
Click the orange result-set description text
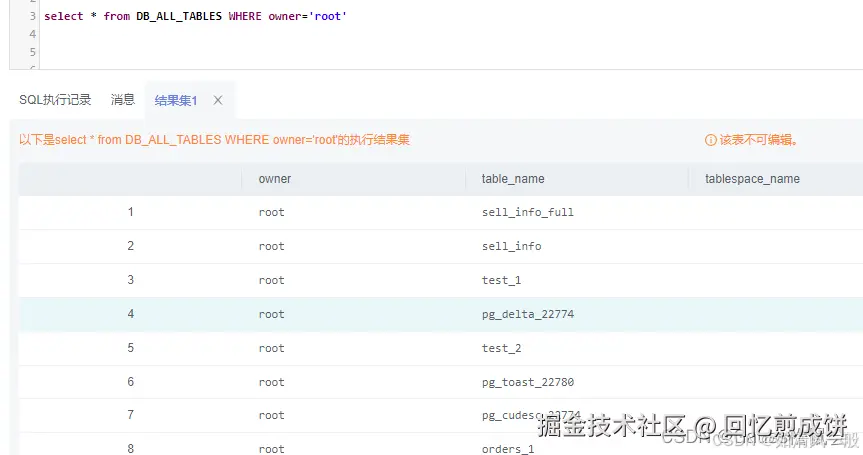click(x=214, y=140)
